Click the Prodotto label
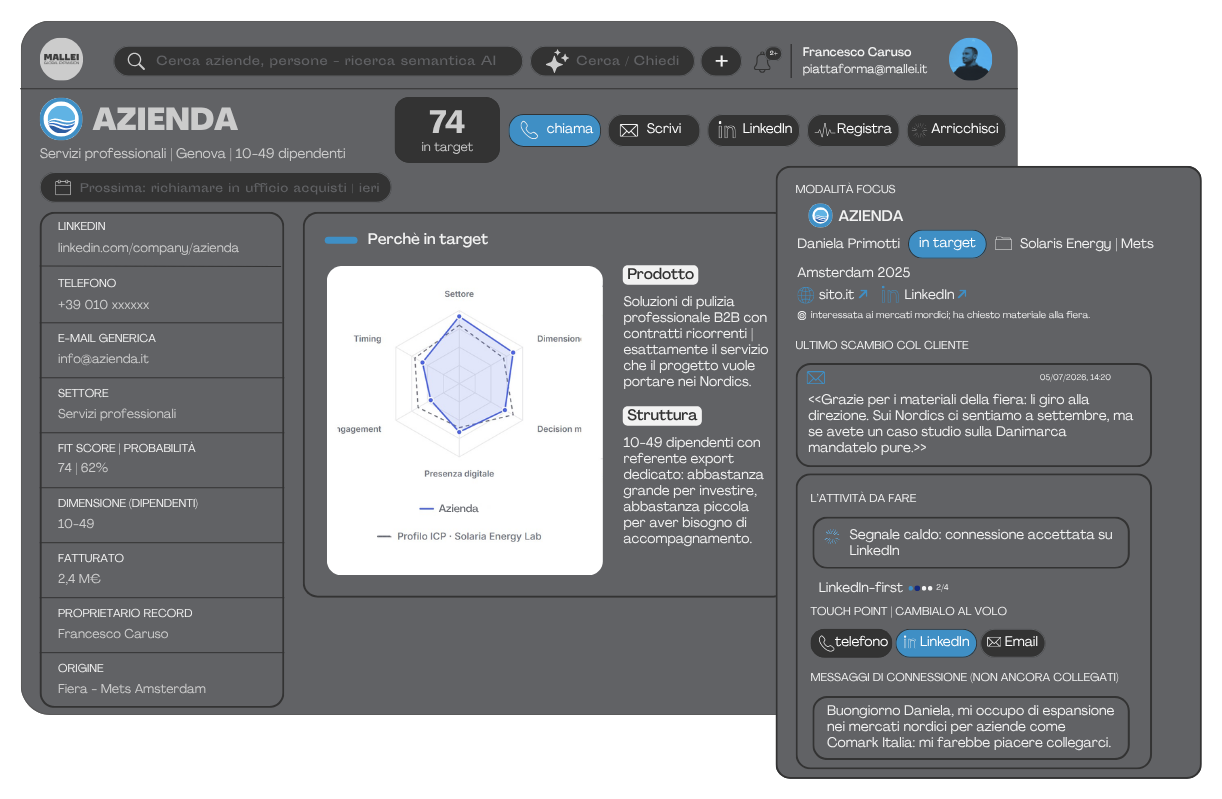The width and height of the screenshot is (1222, 799). pos(660,274)
